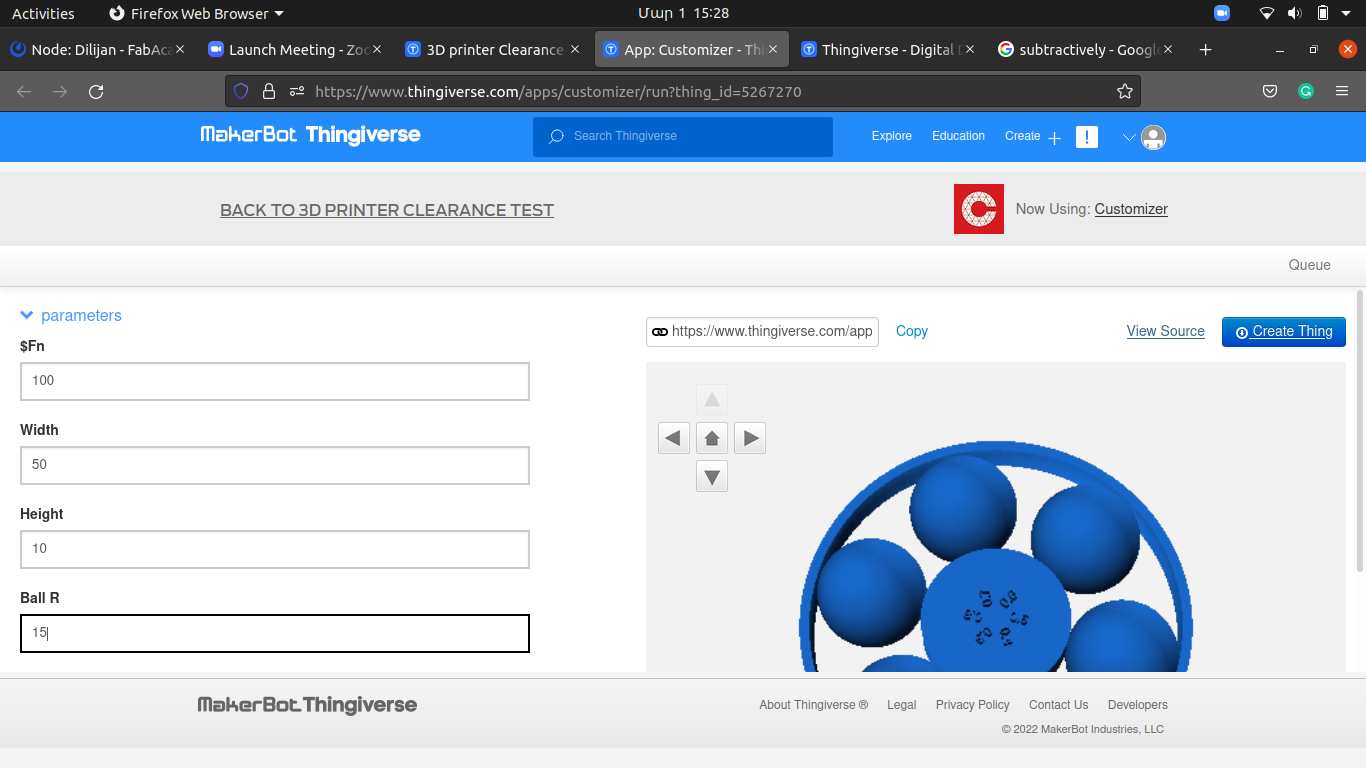Open the Queue link
The image size is (1366, 768).
point(1310,265)
